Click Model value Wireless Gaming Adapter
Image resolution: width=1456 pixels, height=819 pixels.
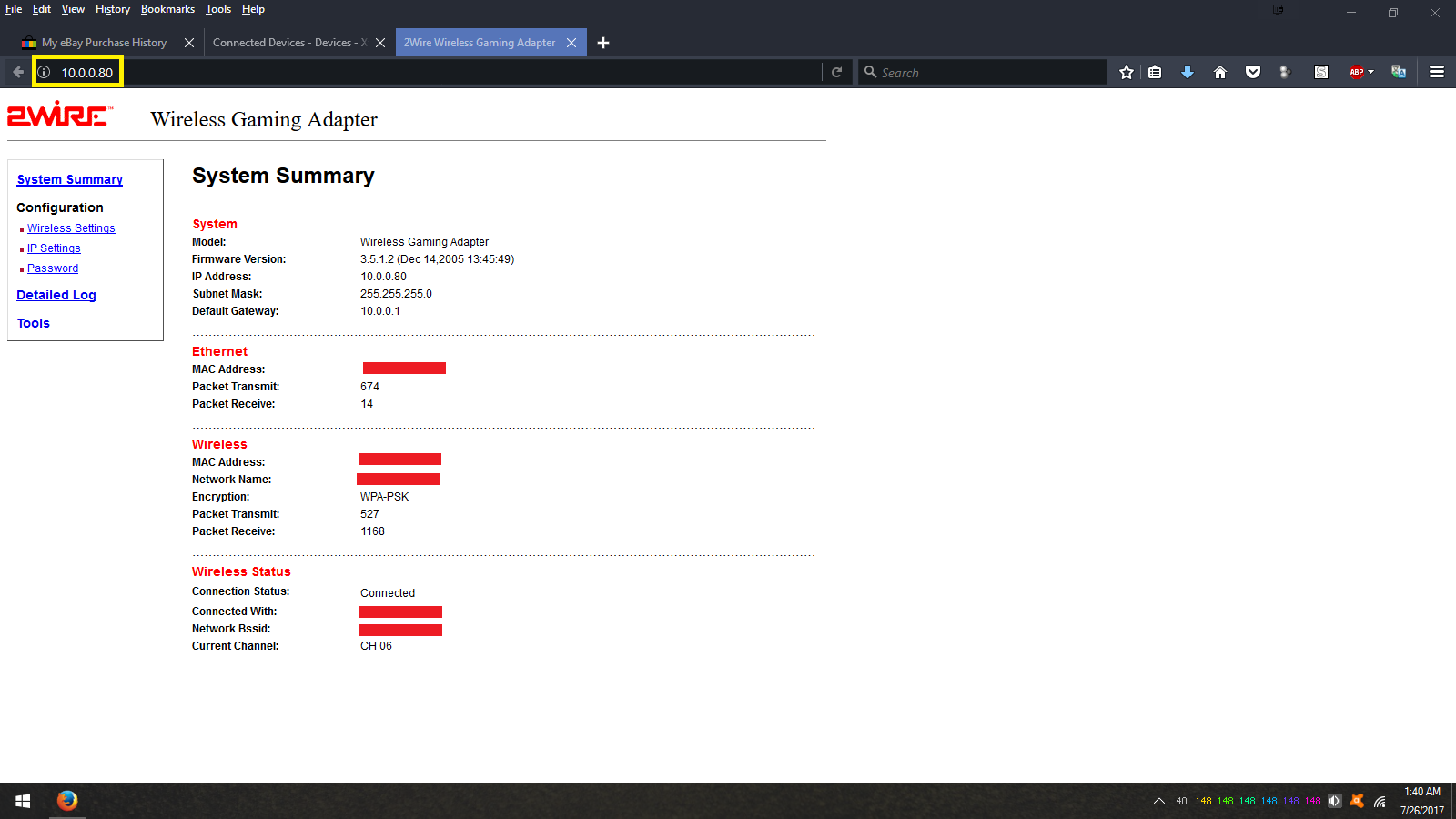pos(424,242)
